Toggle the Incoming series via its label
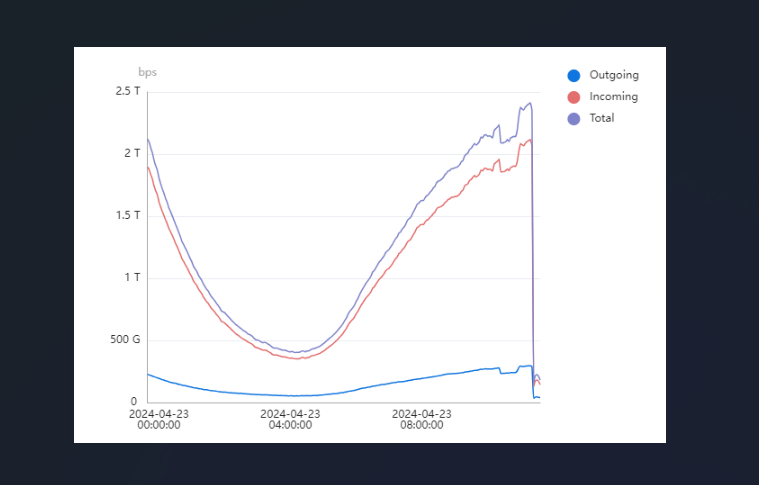Viewport: 759px width, 485px height. pyautogui.click(x=613, y=97)
